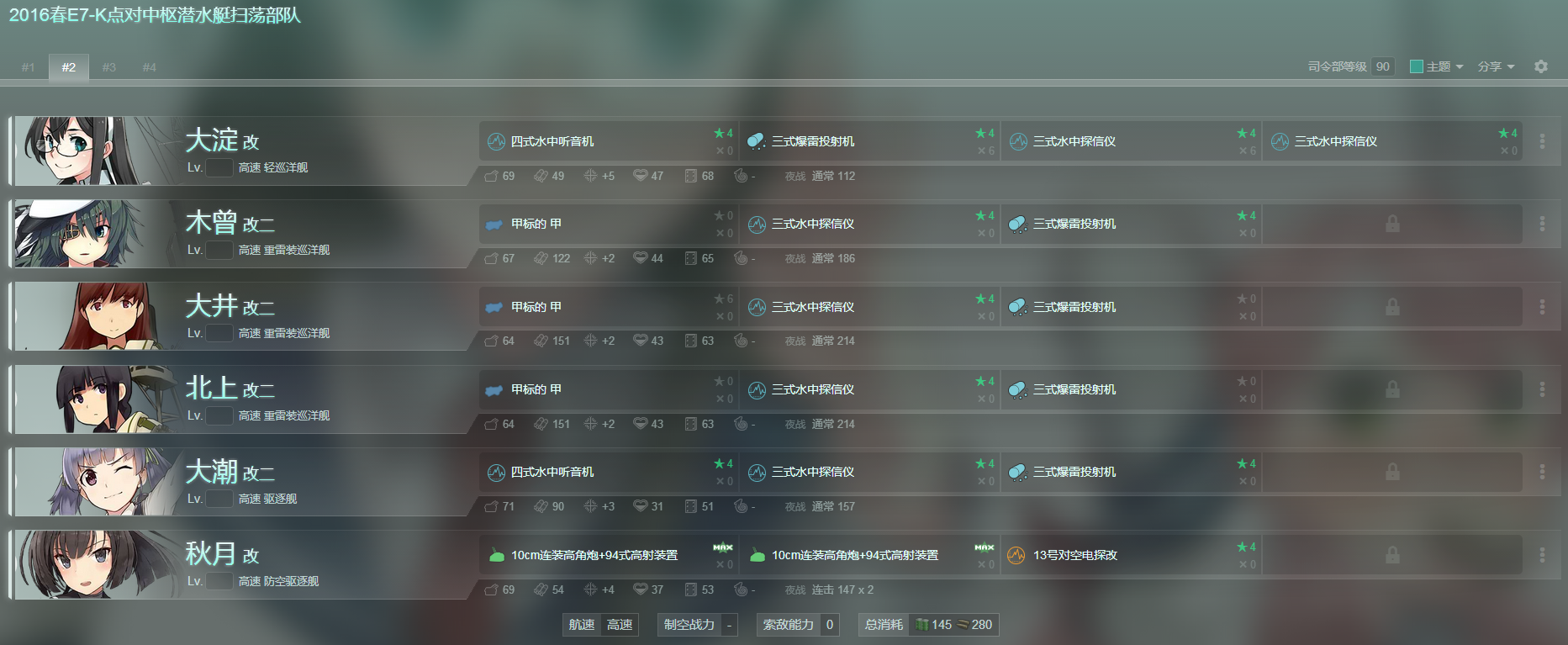1568x645 pixels.
Task: Click the ship name 大井 改二
Action: pos(230,305)
